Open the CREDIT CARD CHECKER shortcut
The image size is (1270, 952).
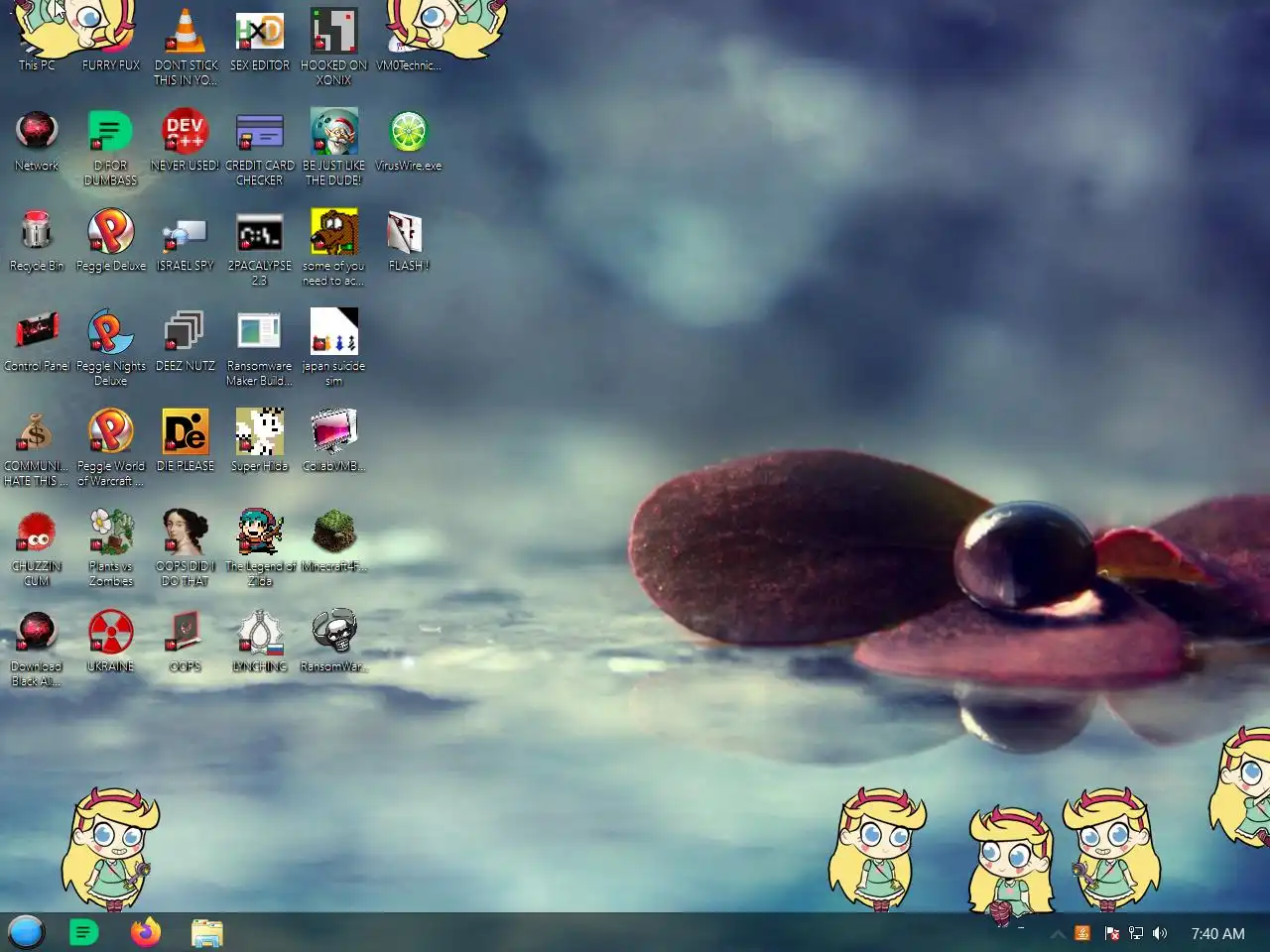[260, 147]
